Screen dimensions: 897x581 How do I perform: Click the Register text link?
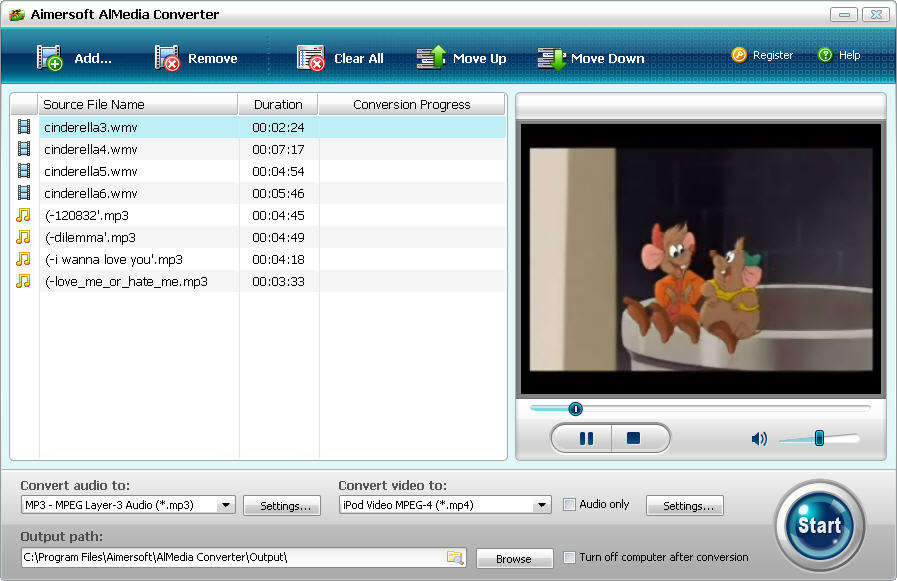click(773, 55)
